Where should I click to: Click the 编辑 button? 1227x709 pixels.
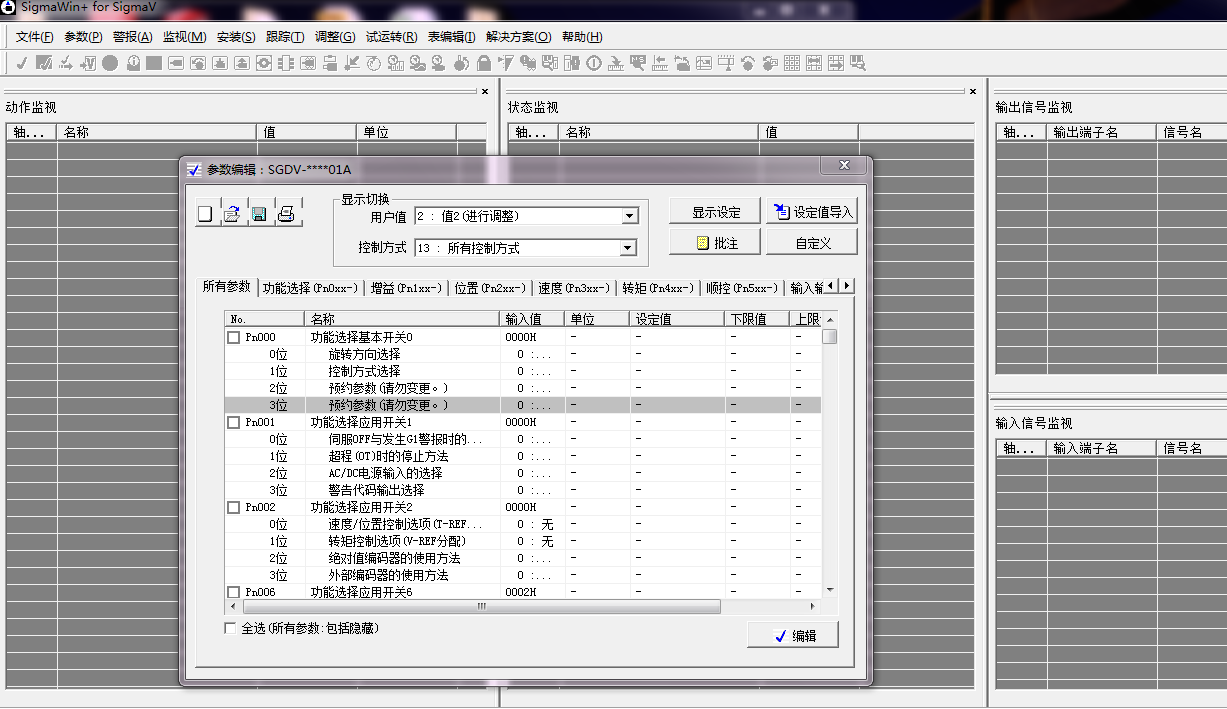[793, 636]
